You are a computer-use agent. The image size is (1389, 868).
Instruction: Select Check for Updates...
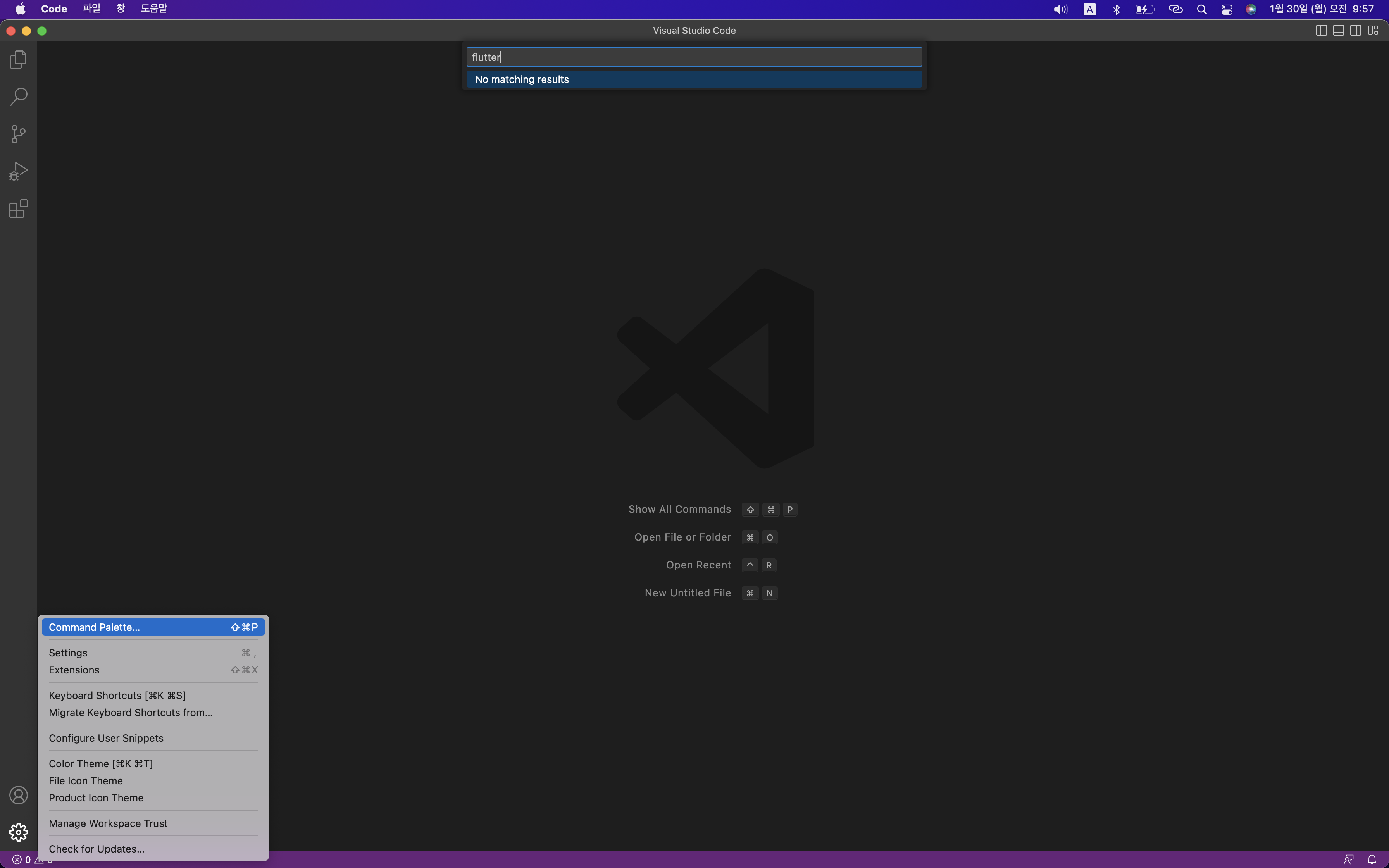tap(153, 849)
